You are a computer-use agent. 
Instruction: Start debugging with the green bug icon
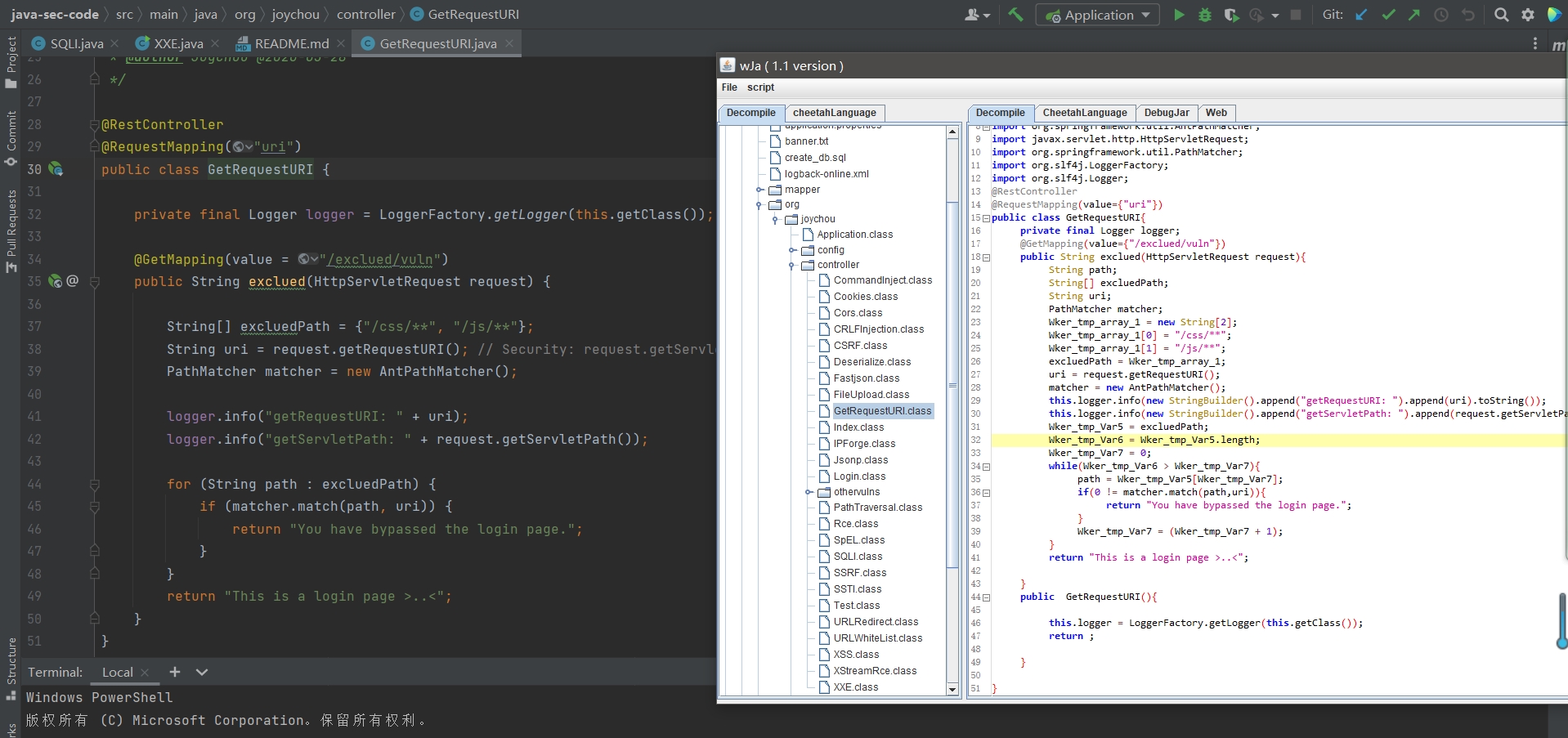pyautogui.click(x=1204, y=15)
